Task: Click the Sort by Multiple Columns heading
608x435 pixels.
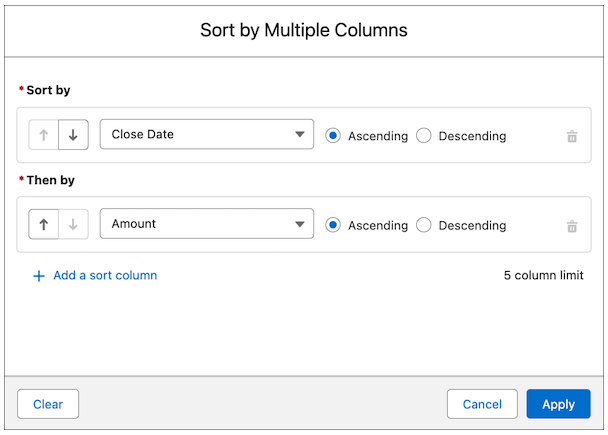Action: click(304, 30)
